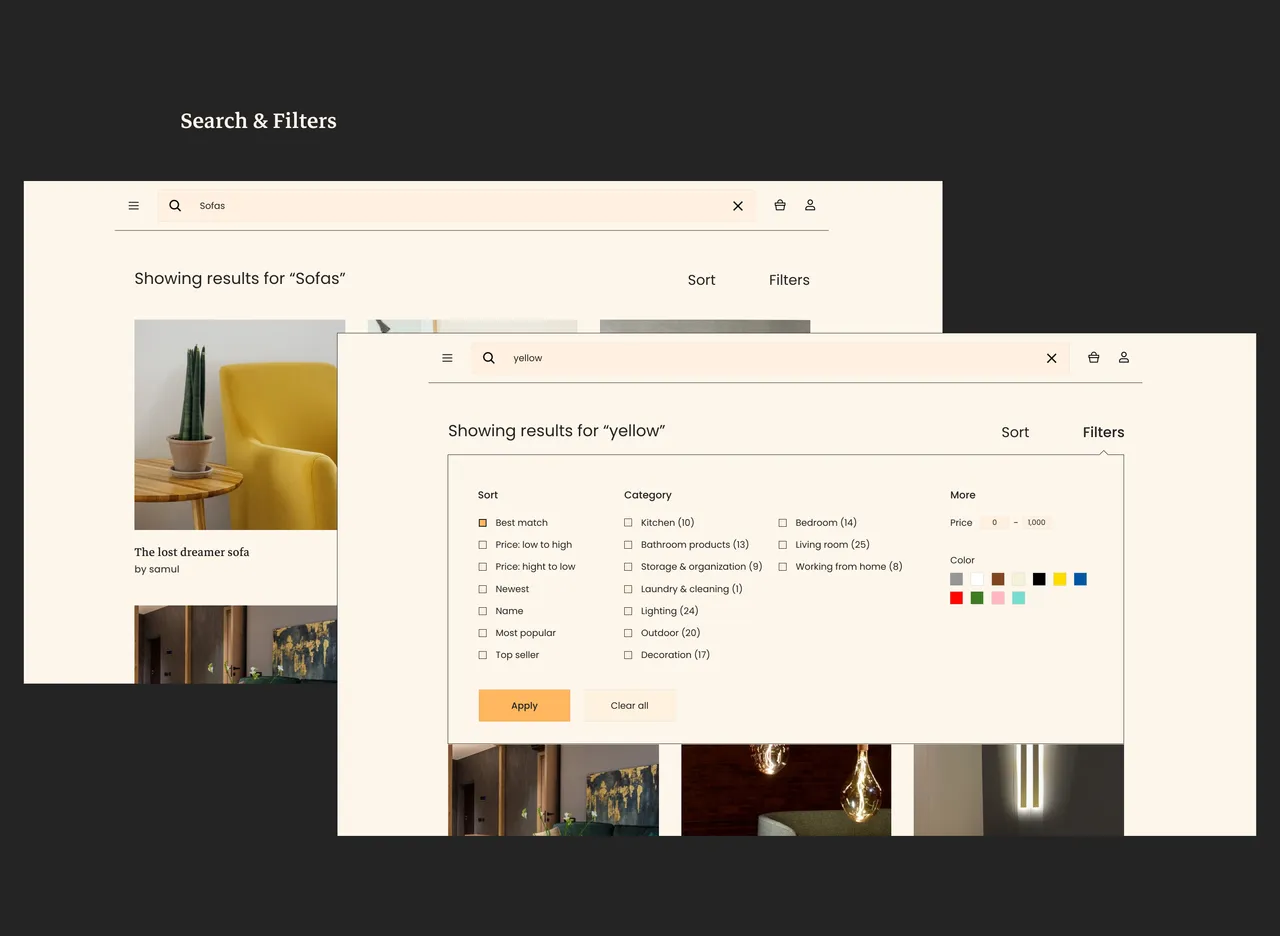Image resolution: width=1280 pixels, height=936 pixels.
Task: Open Sort menu in yellow results window
Action: coord(1015,432)
